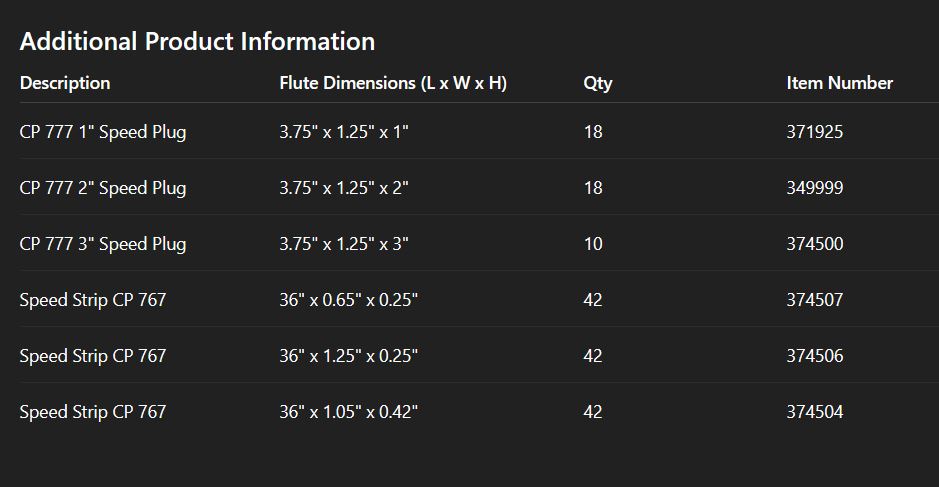
Task: Click the quantity 10 cell
Action: pyautogui.click(x=593, y=244)
